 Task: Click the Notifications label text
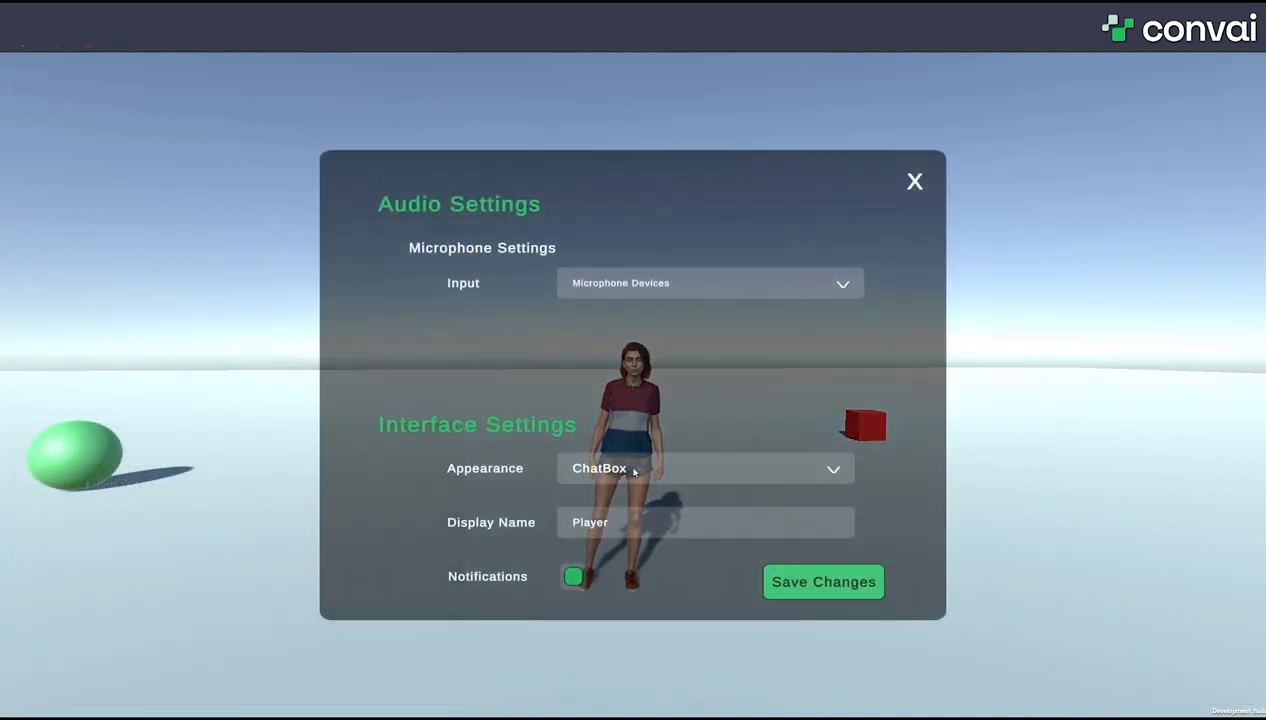(487, 576)
